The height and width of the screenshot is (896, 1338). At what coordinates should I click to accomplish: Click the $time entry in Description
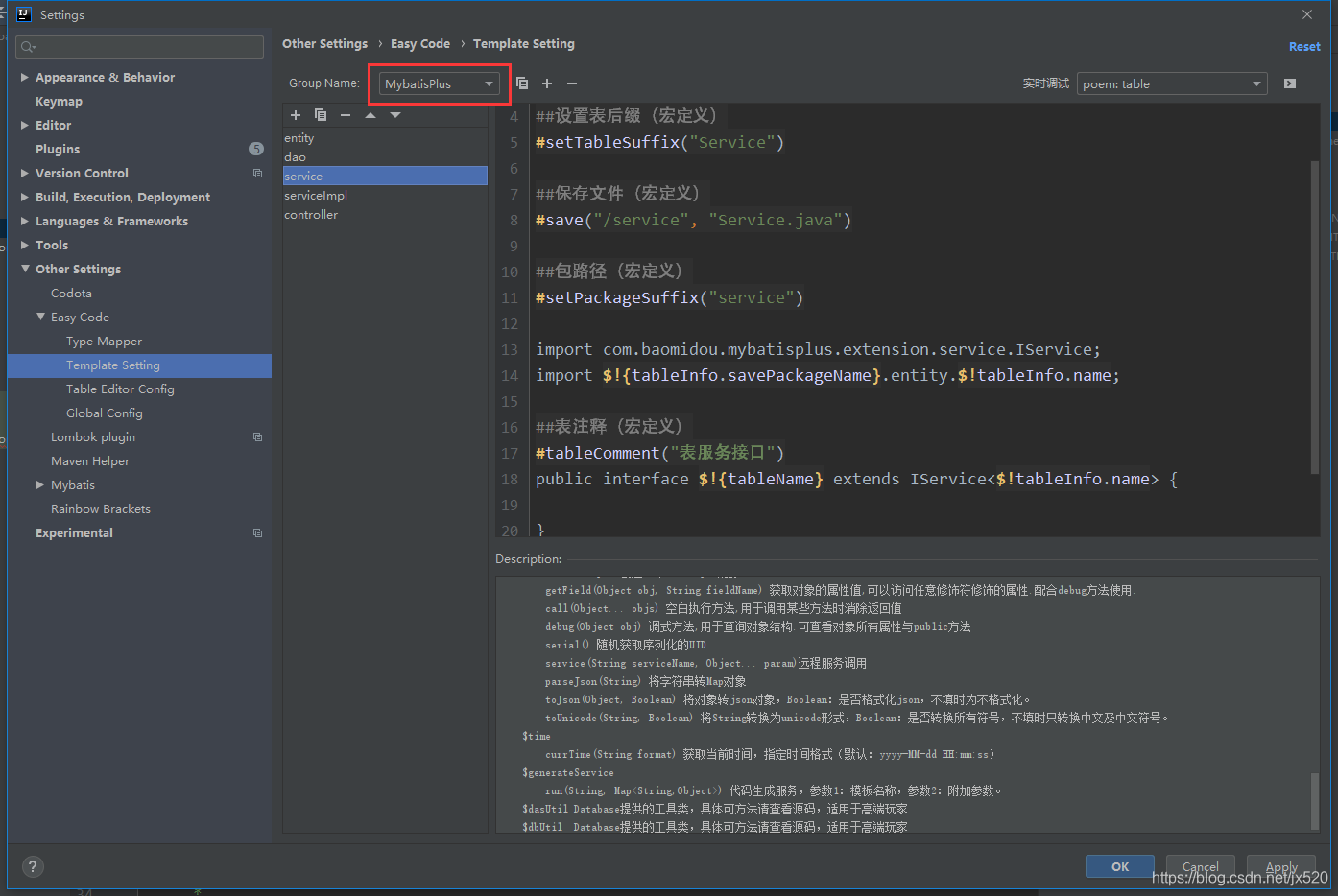(537, 736)
